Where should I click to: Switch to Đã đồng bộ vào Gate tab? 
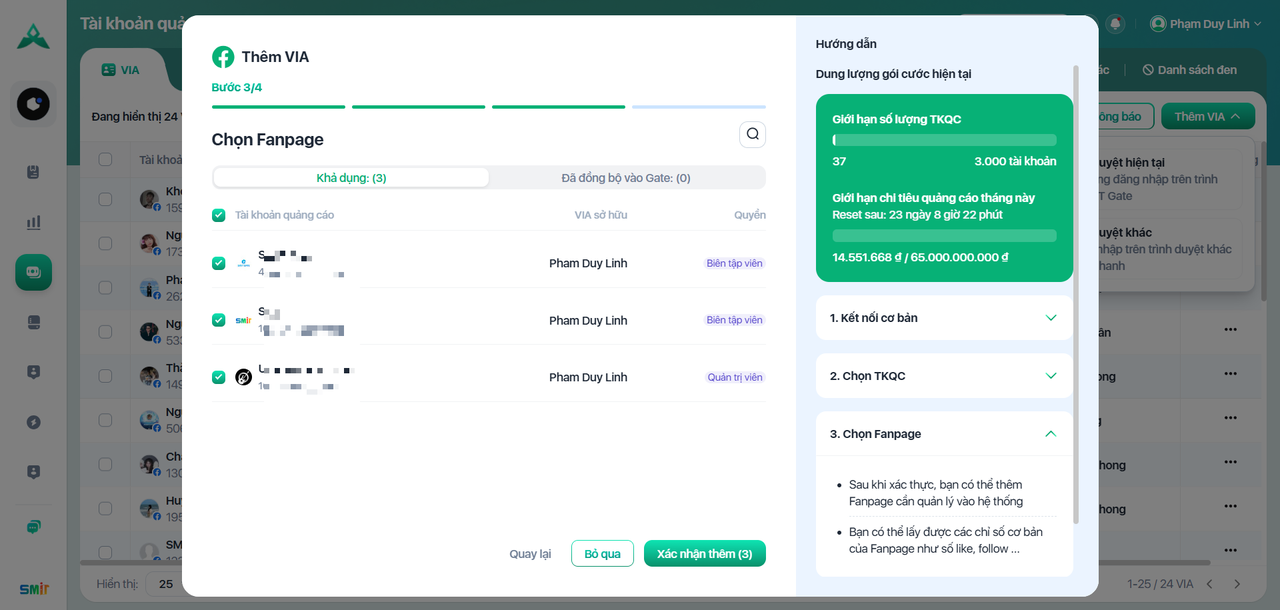click(x=626, y=178)
